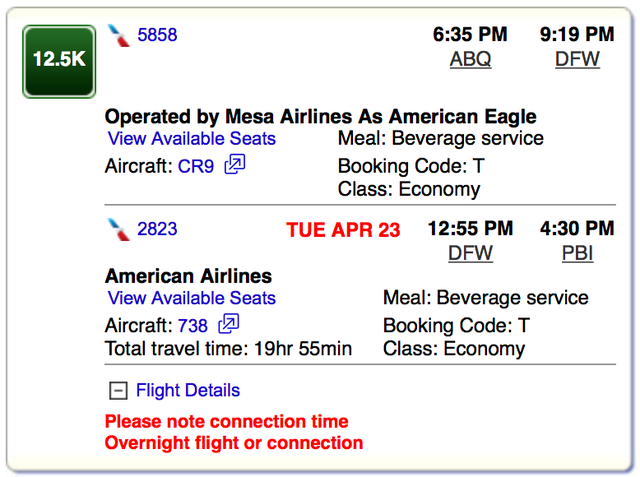Click the green 12.5K miles badge
The image size is (640, 477).
pos(59,60)
